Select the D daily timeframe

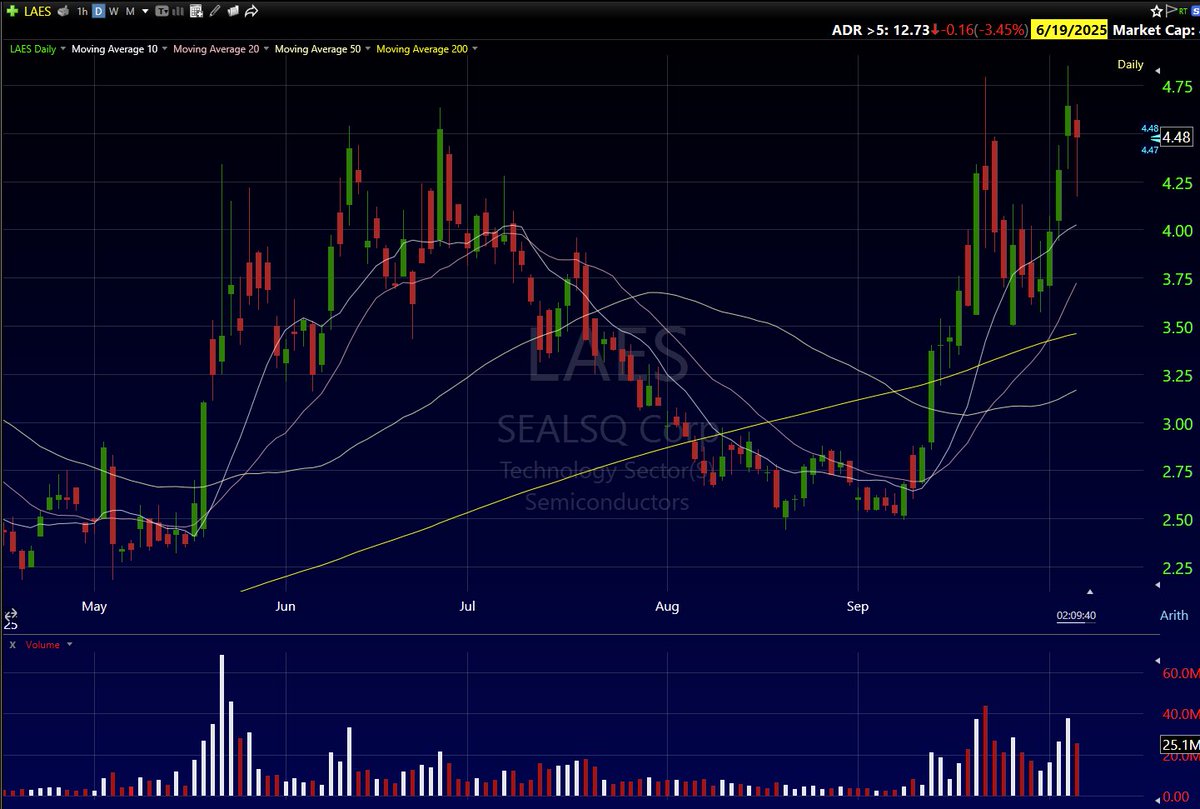(99, 11)
